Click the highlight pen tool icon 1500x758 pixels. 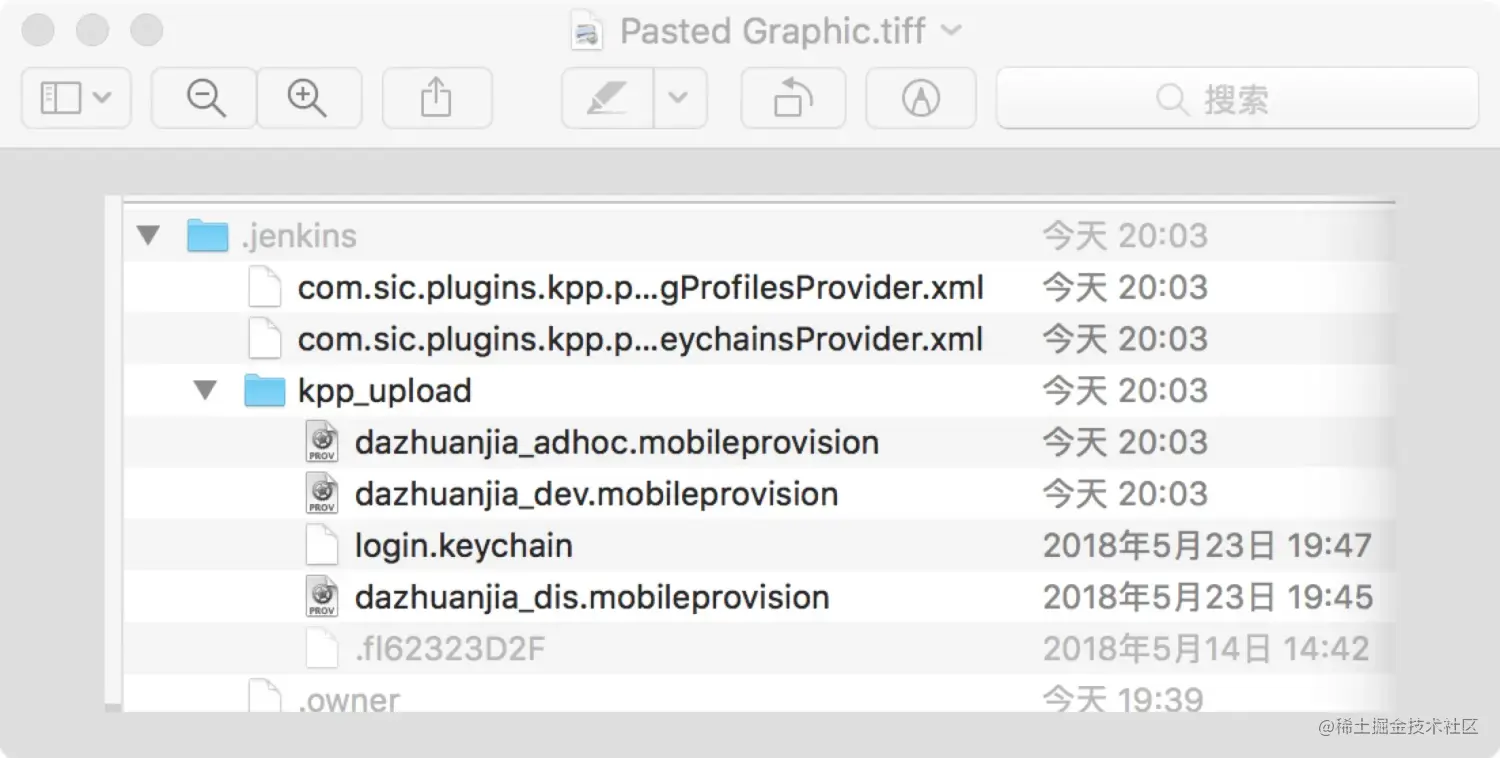click(608, 98)
